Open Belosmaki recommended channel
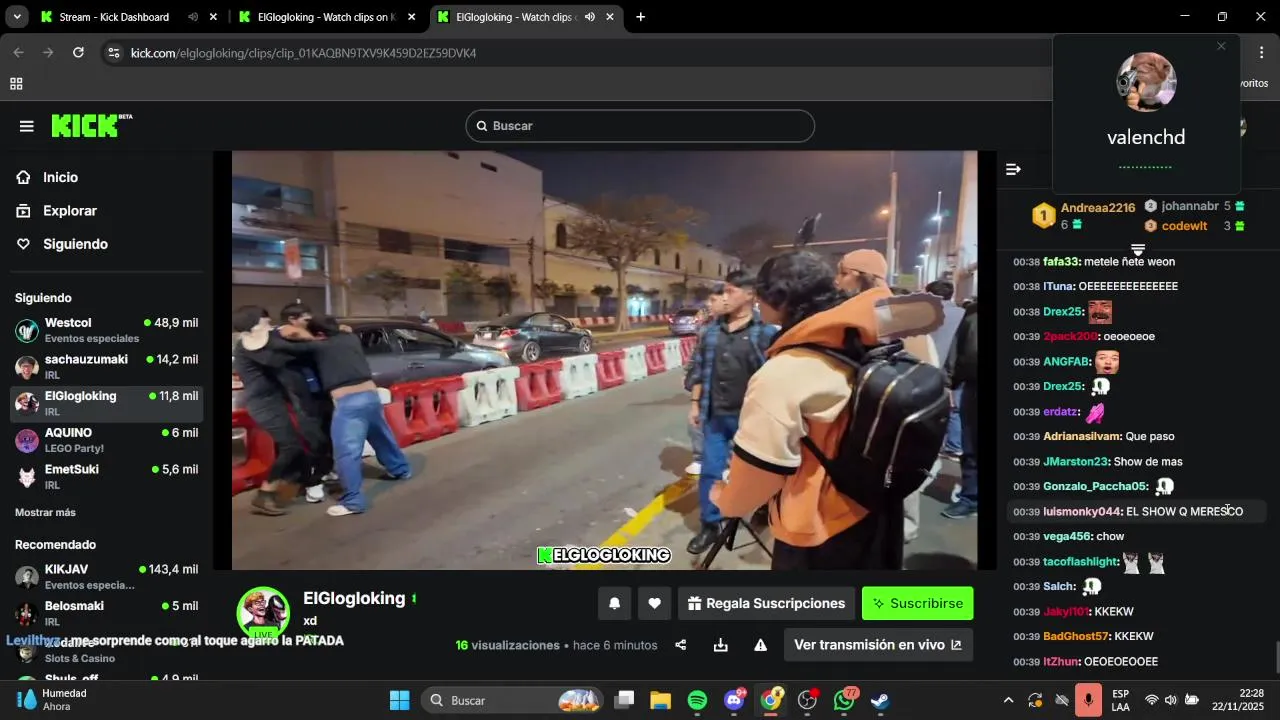The height and width of the screenshot is (720, 1280). [x=106, y=613]
